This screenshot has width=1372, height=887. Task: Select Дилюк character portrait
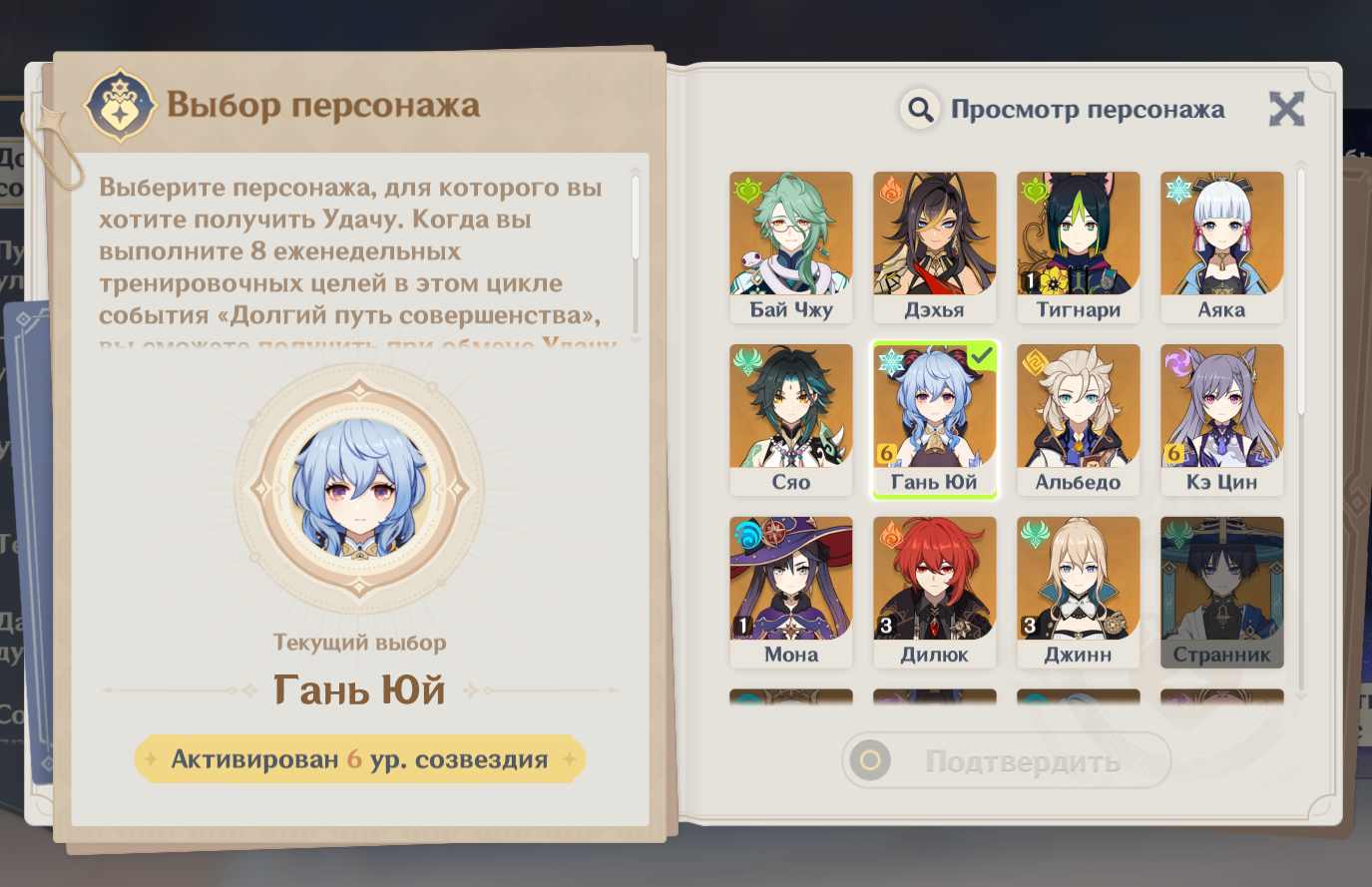(x=935, y=593)
